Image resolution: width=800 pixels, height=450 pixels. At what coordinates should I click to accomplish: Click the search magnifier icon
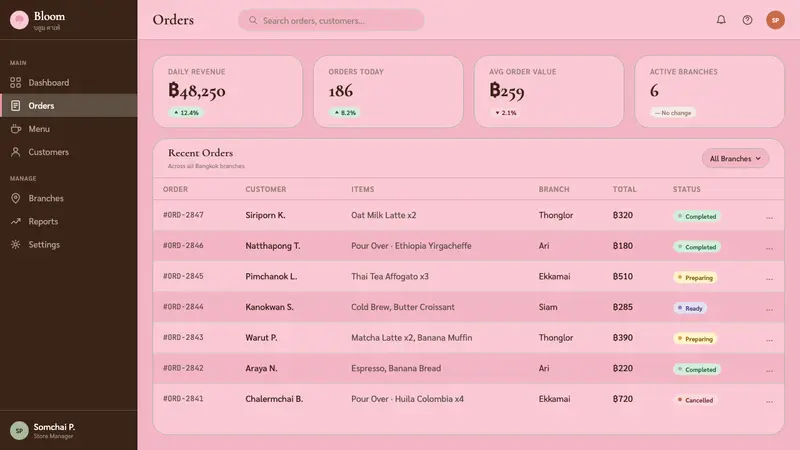(253, 20)
